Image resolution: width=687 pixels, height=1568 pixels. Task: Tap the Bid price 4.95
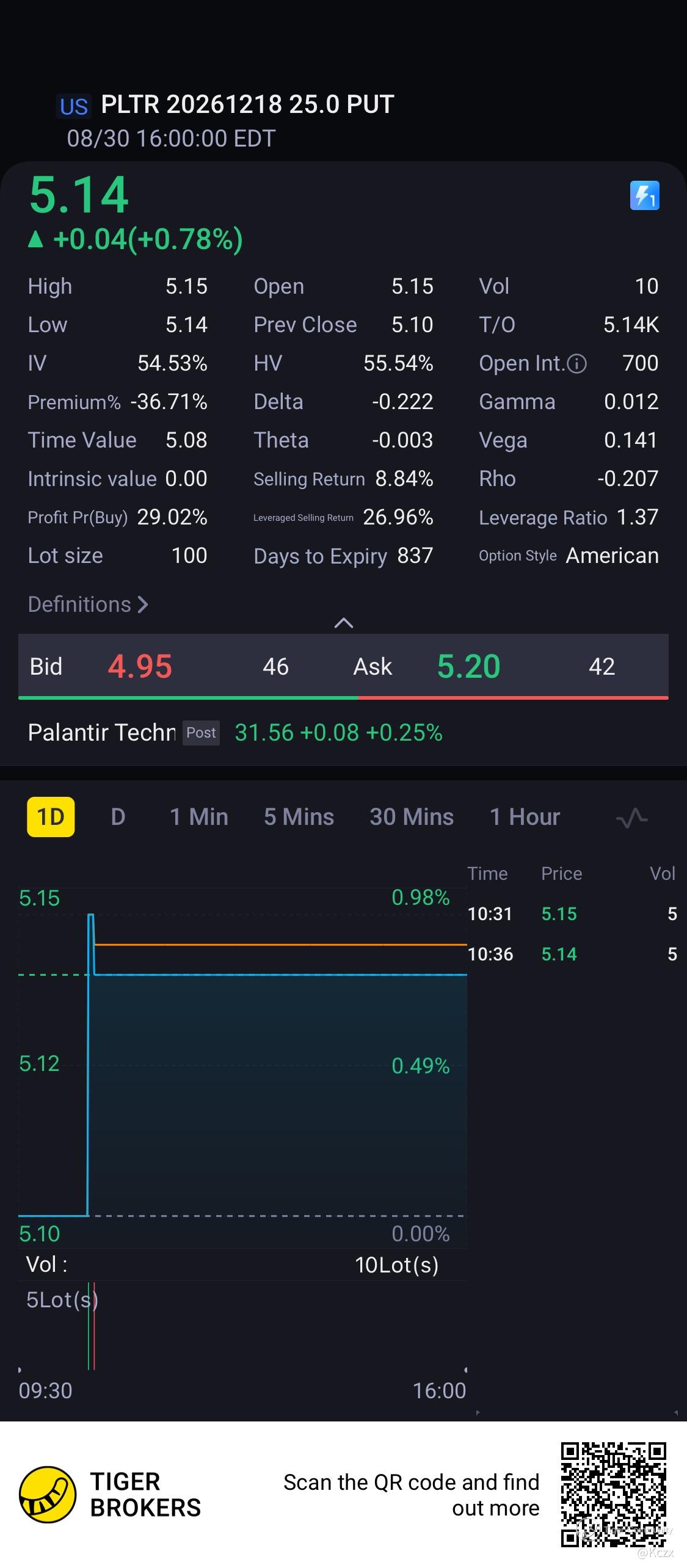140,666
